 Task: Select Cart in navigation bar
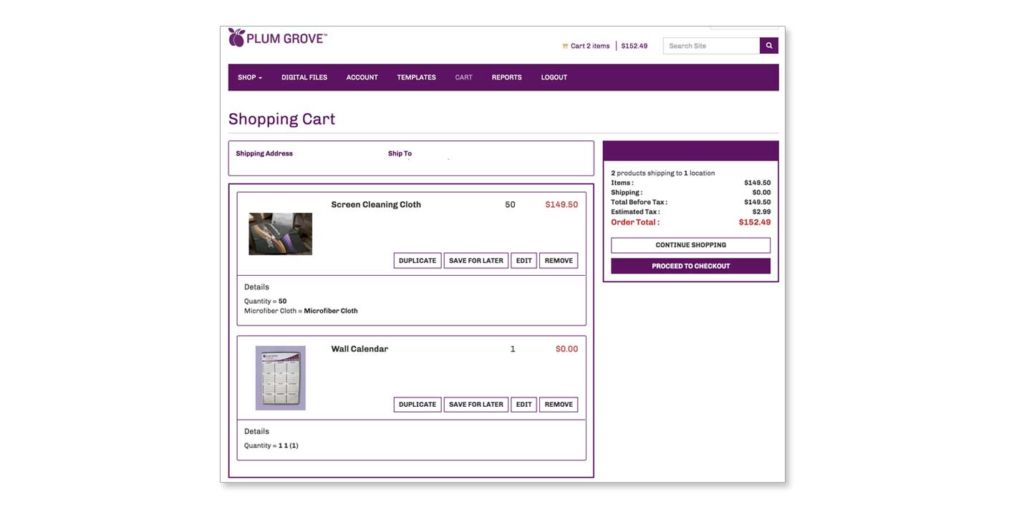click(464, 78)
